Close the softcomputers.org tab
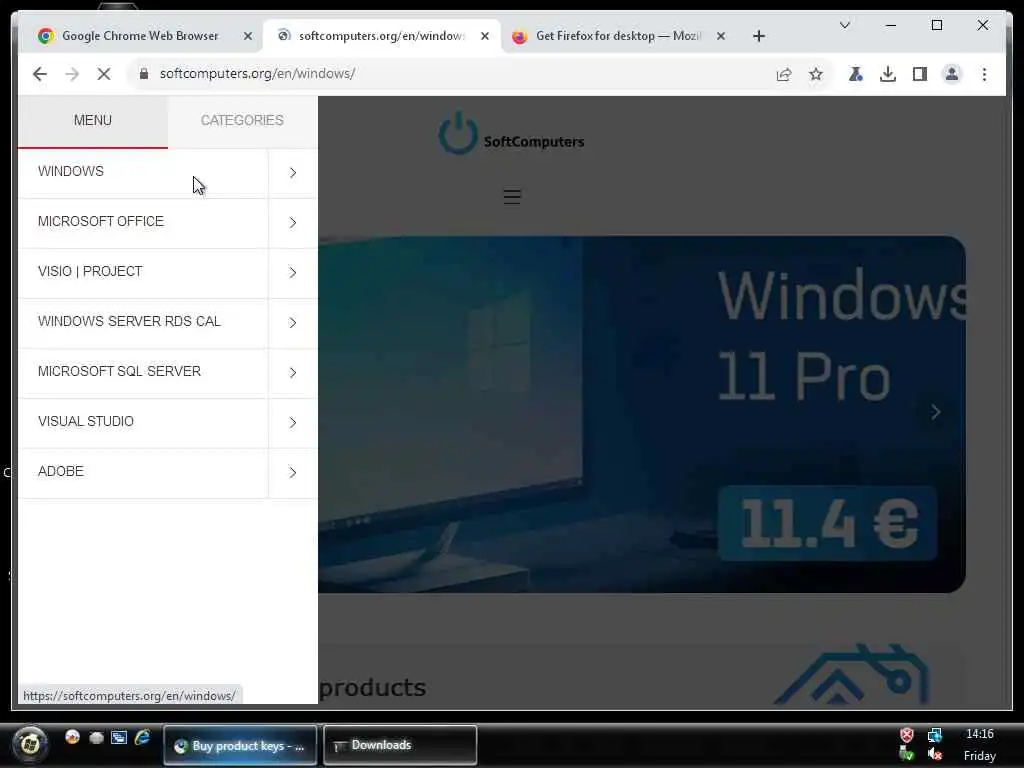The height and width of the screenshot is (768, 1024). (x=485, y=37)
